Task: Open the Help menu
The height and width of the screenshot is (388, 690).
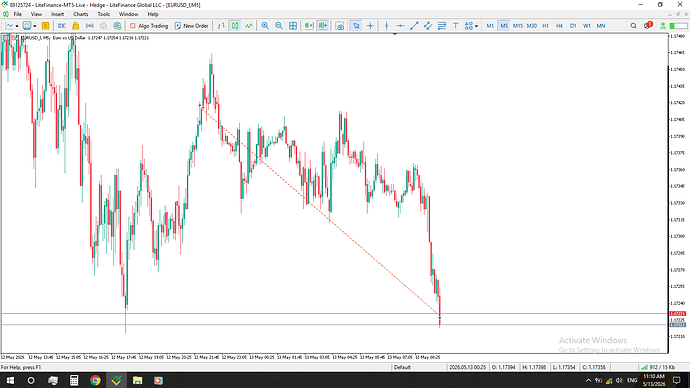Action: coord(153,14)
